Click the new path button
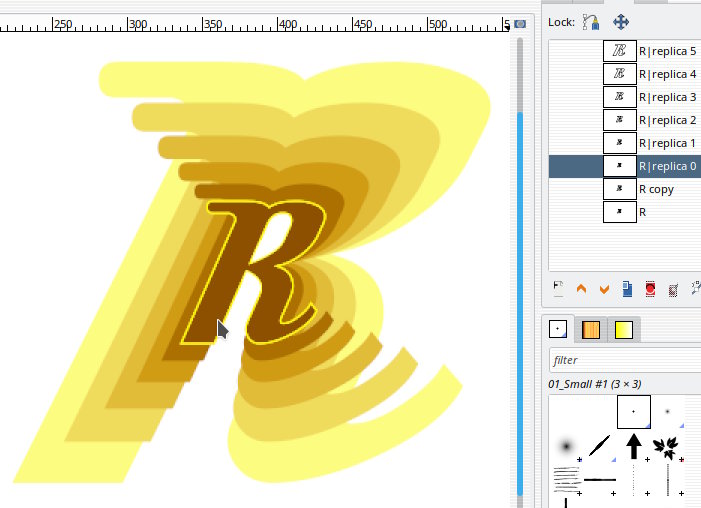The image size is (701, 508). pos(559,289)
